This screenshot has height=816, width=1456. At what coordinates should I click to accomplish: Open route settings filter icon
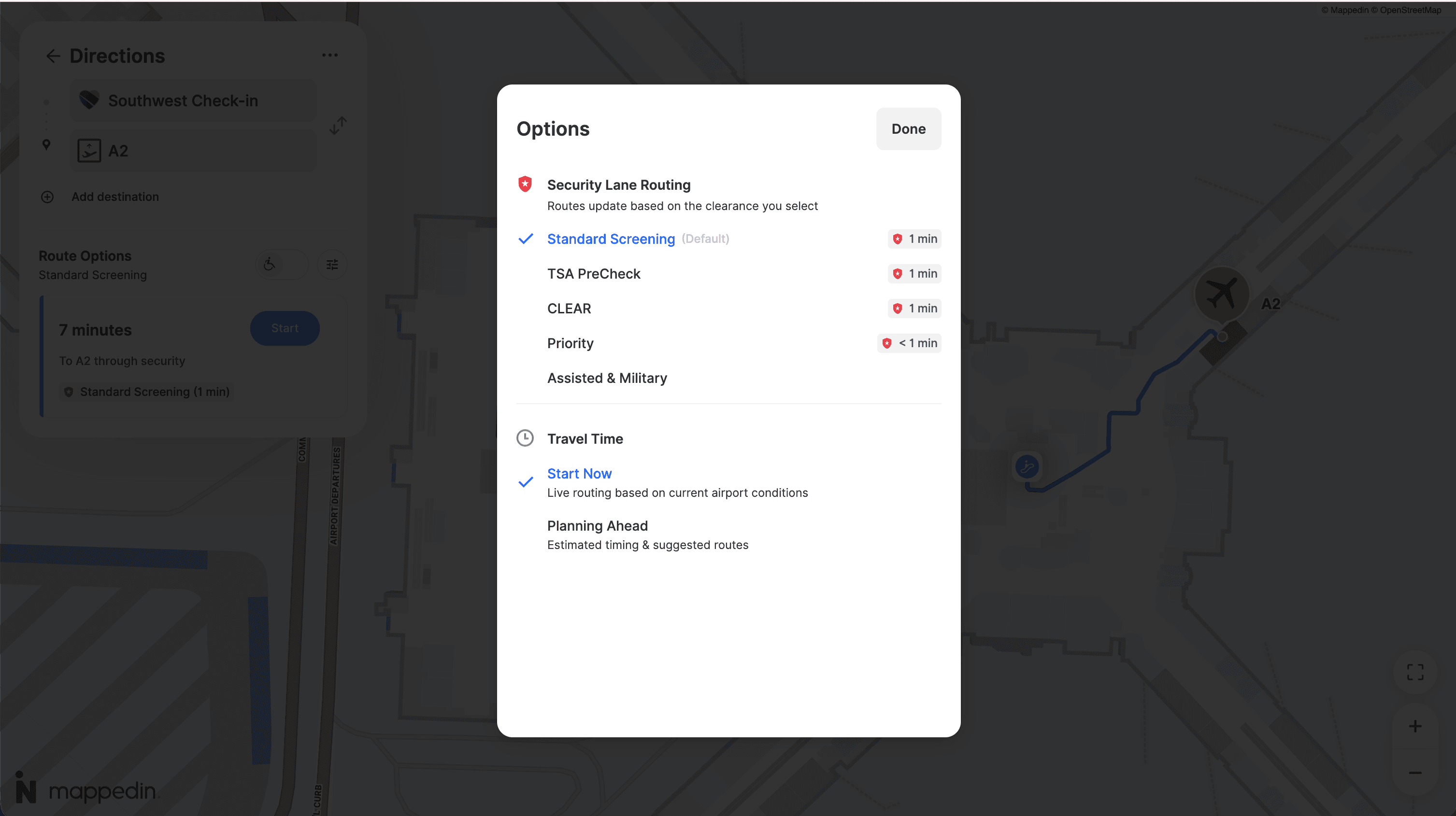[x=332, y=265]
